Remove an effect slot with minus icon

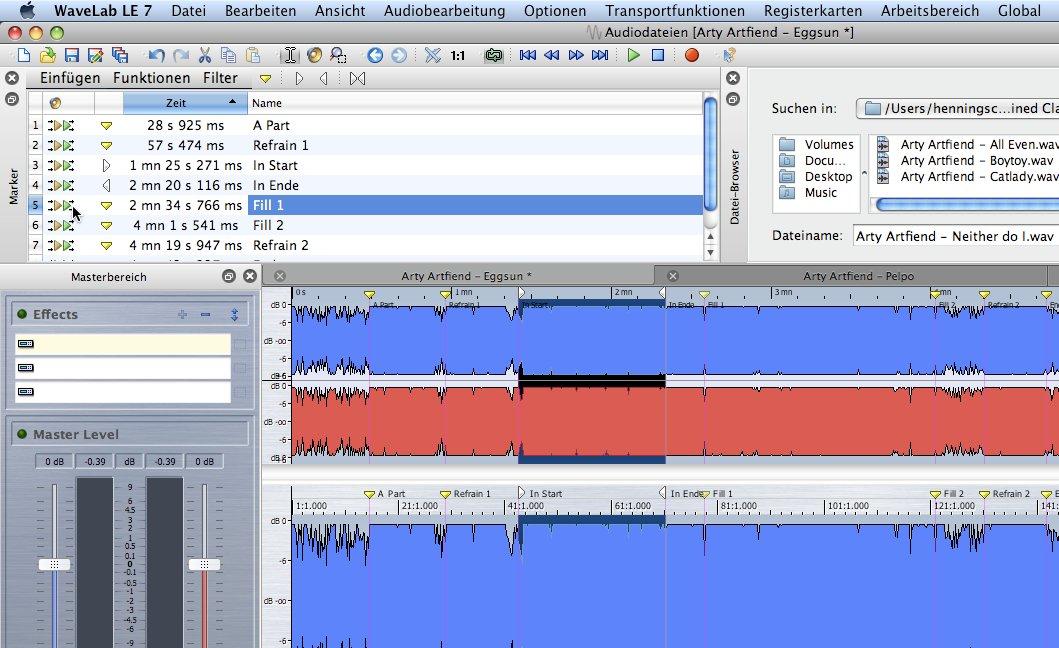click(x=205, y=314)
